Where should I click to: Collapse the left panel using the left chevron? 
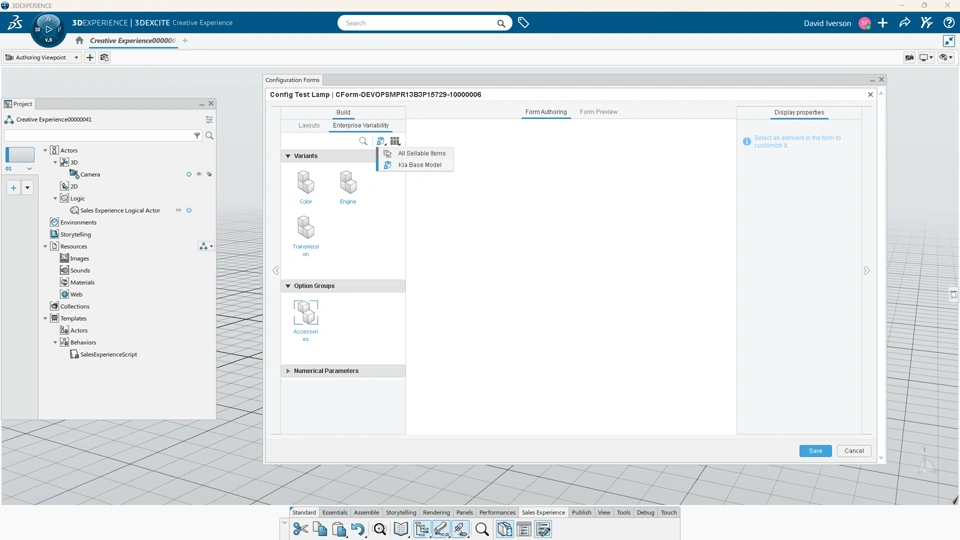[276, 271]
